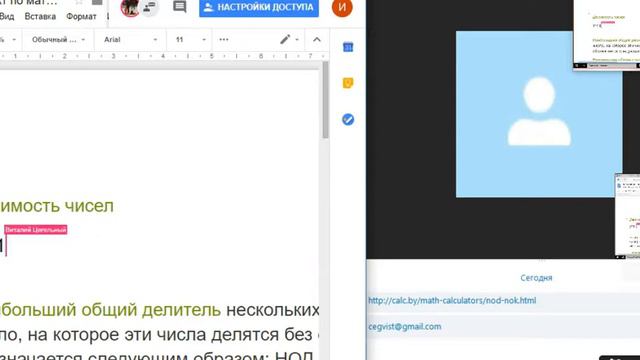Open the 'Обычный' paragraph style dropdown
This screenshot has height=360, width=640.
coord(58,40)
